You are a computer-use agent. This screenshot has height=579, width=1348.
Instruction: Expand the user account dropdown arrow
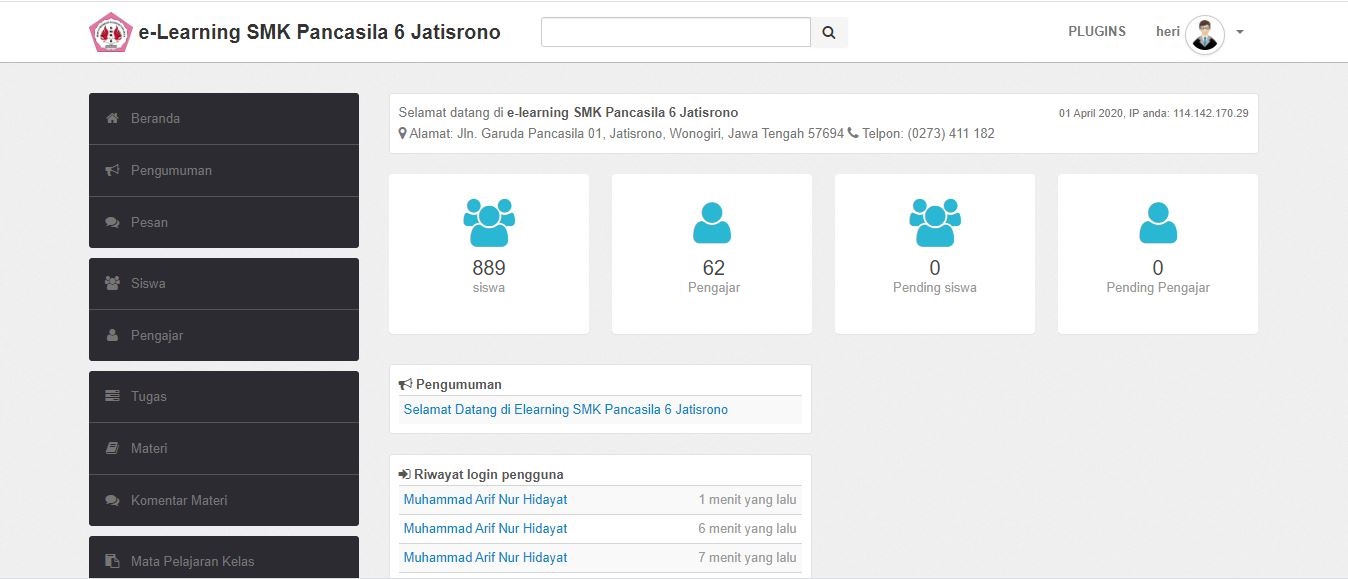tap(1239, 32)
